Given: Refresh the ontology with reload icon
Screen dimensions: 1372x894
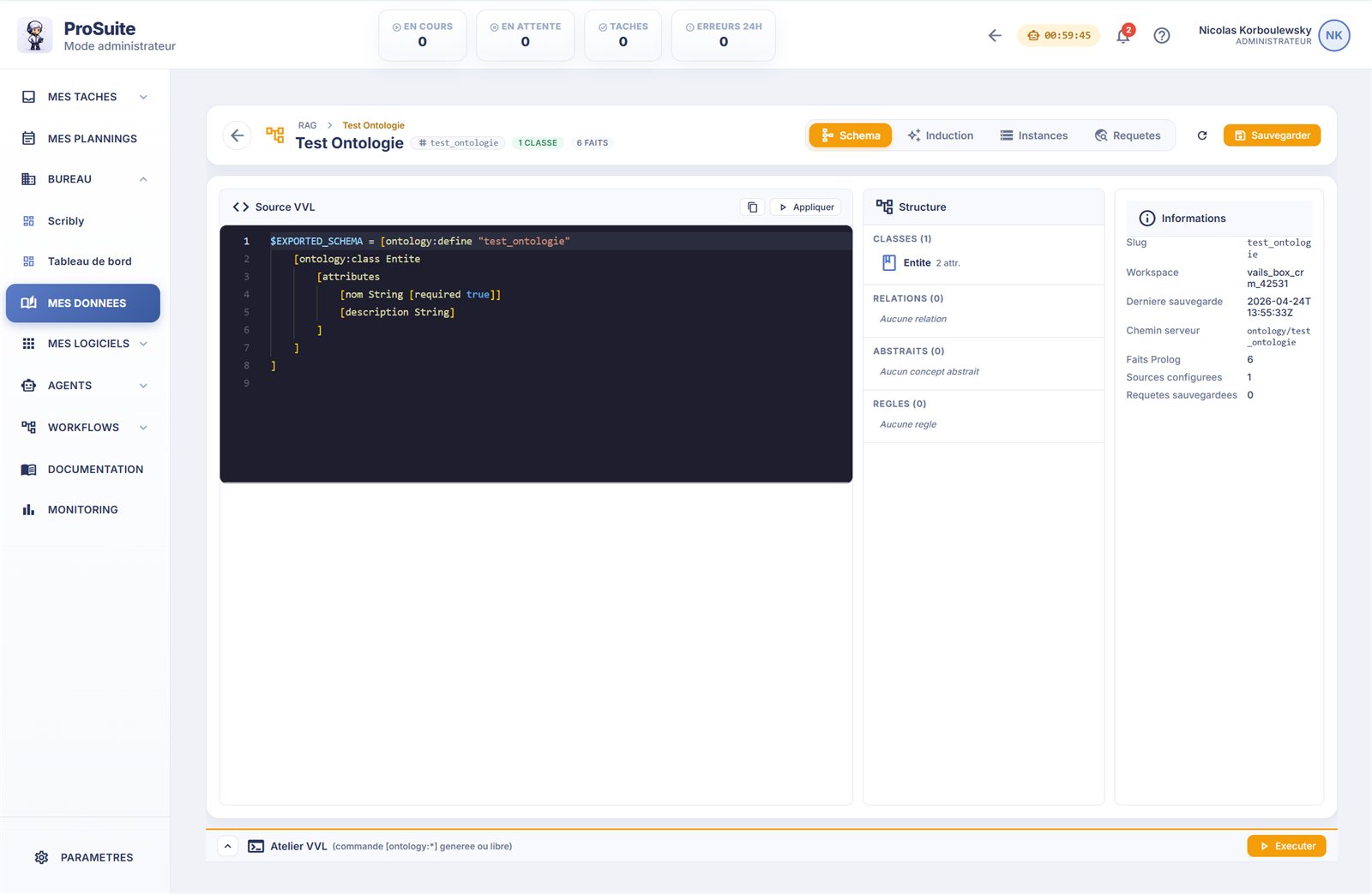Looking at the screenshot, I should pos(1202,135).
